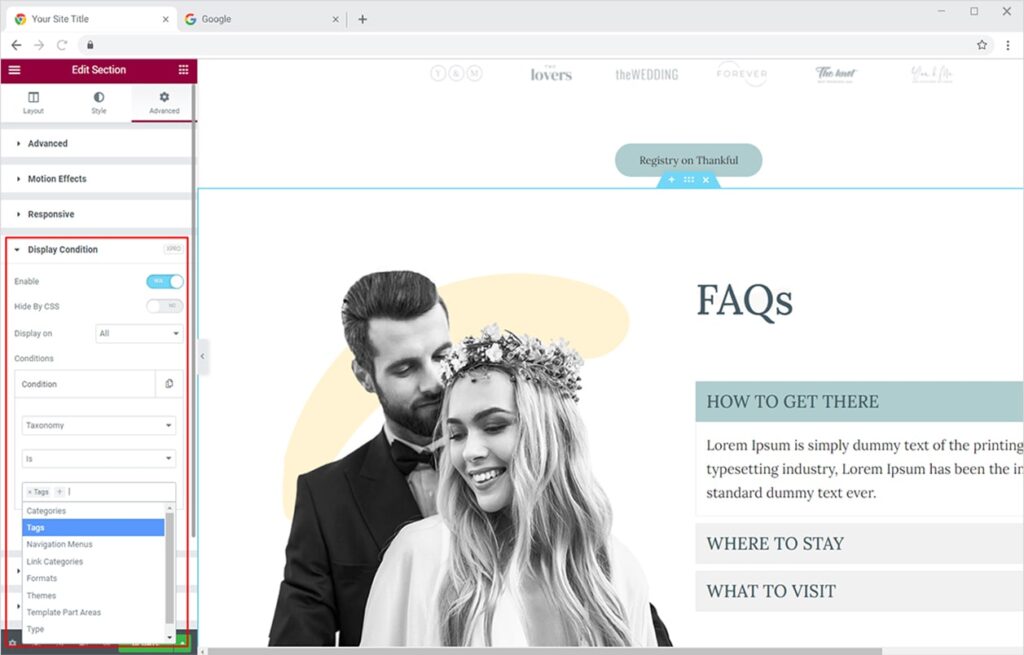Bookmark page with the star icon
The image size is (1024, 655).
point(982,45)
